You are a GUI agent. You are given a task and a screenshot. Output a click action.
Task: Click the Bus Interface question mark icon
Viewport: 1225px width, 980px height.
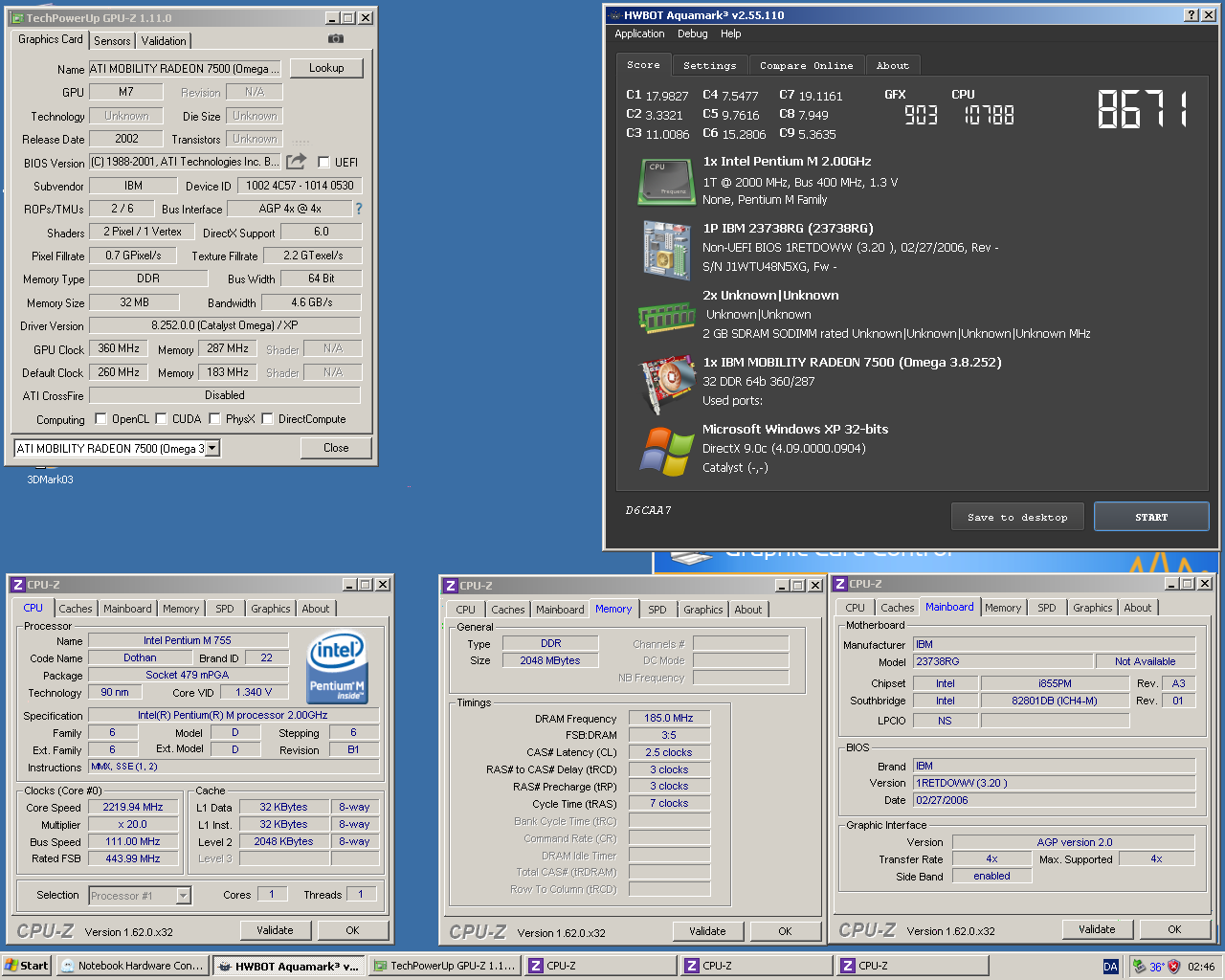click(359, 209)
